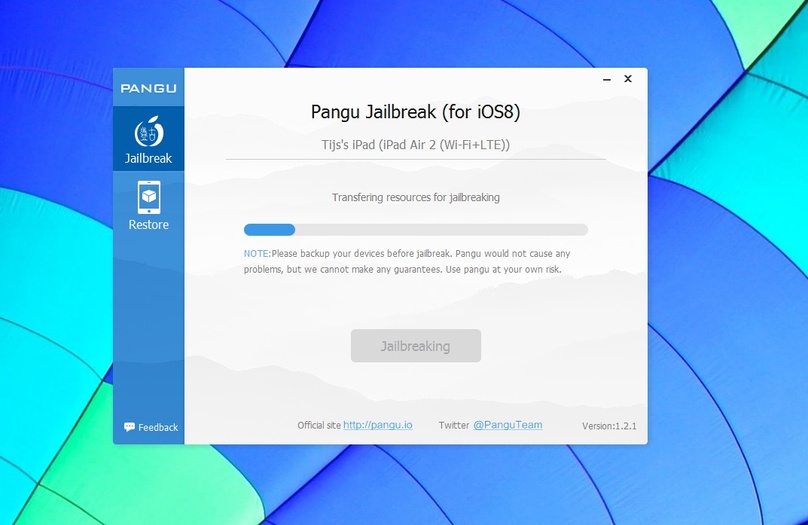Click the "Pangu Jailbreak (for iOS8)" title

click(415, 112)
